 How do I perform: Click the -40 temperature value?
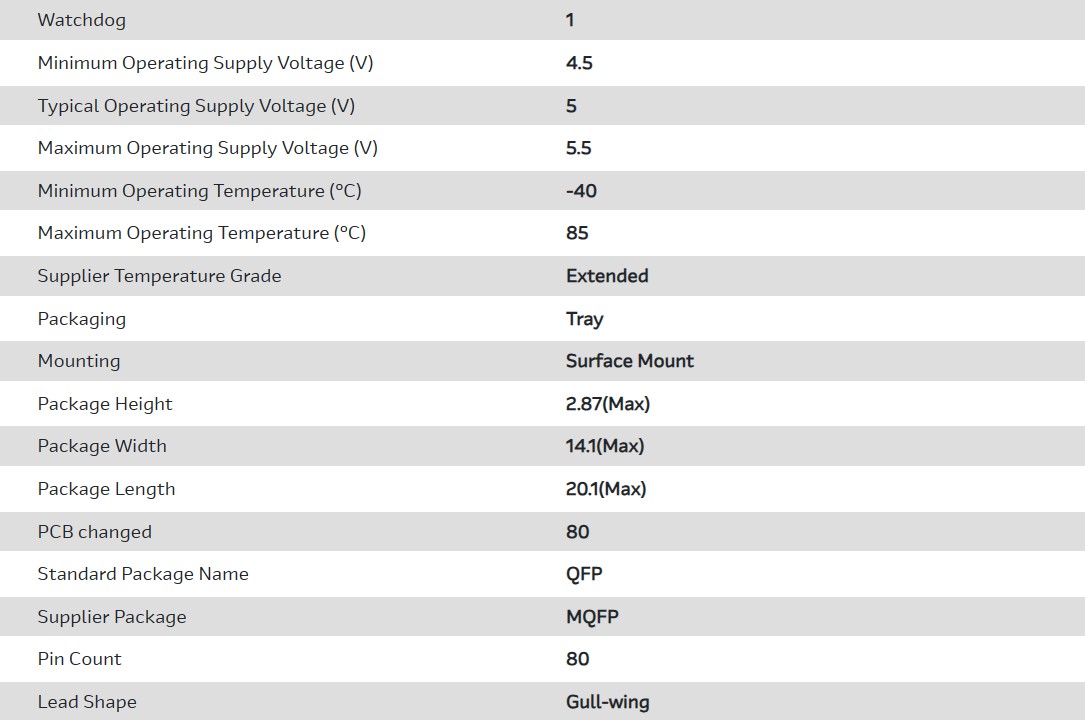click(581, 191)
